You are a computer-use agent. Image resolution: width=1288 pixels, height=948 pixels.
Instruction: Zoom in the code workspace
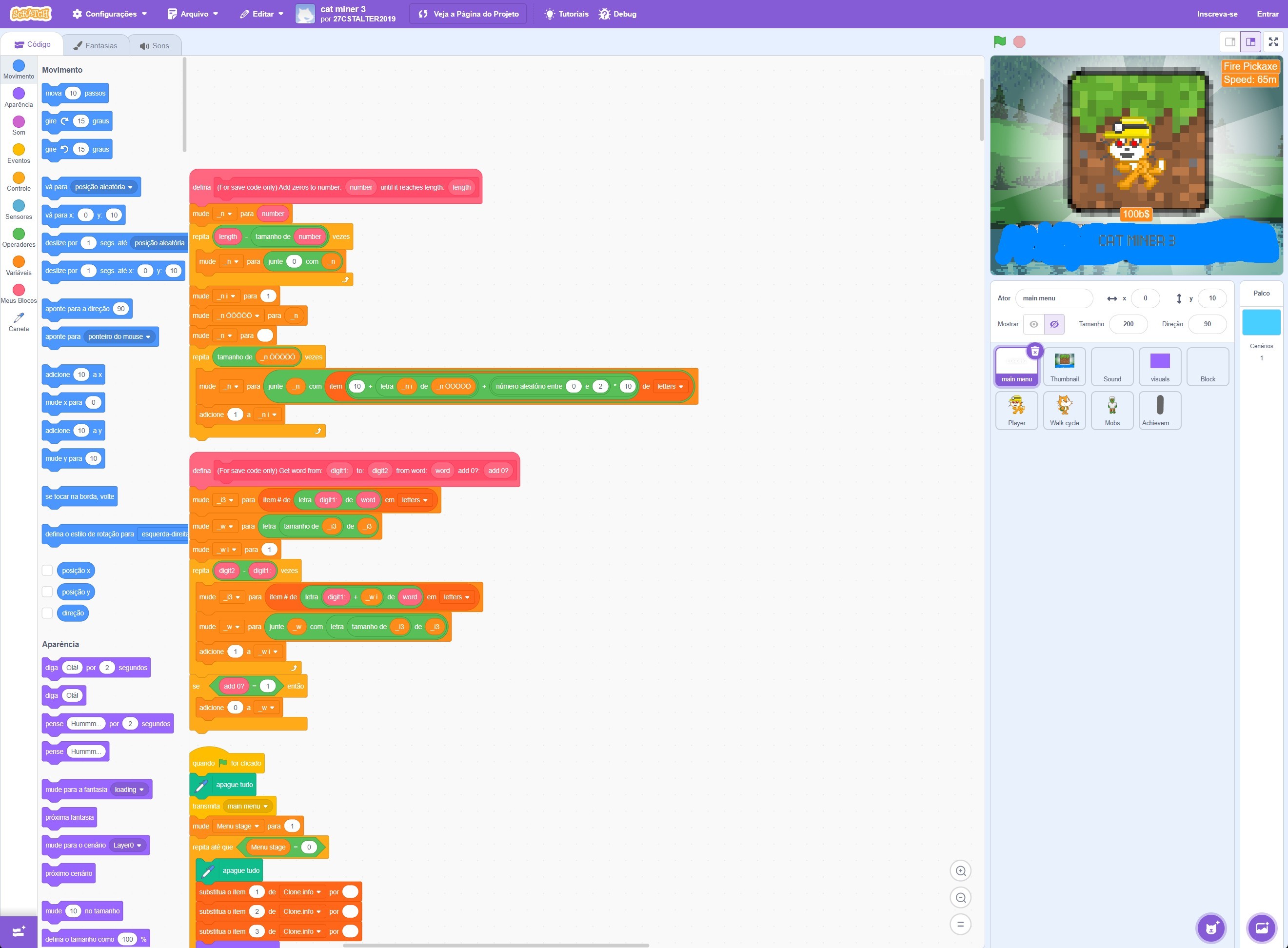(960, 870)
